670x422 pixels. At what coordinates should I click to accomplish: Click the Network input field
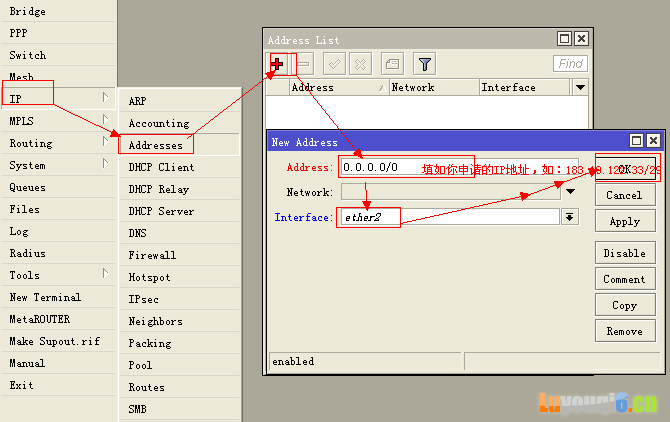[x=451, y=192]
